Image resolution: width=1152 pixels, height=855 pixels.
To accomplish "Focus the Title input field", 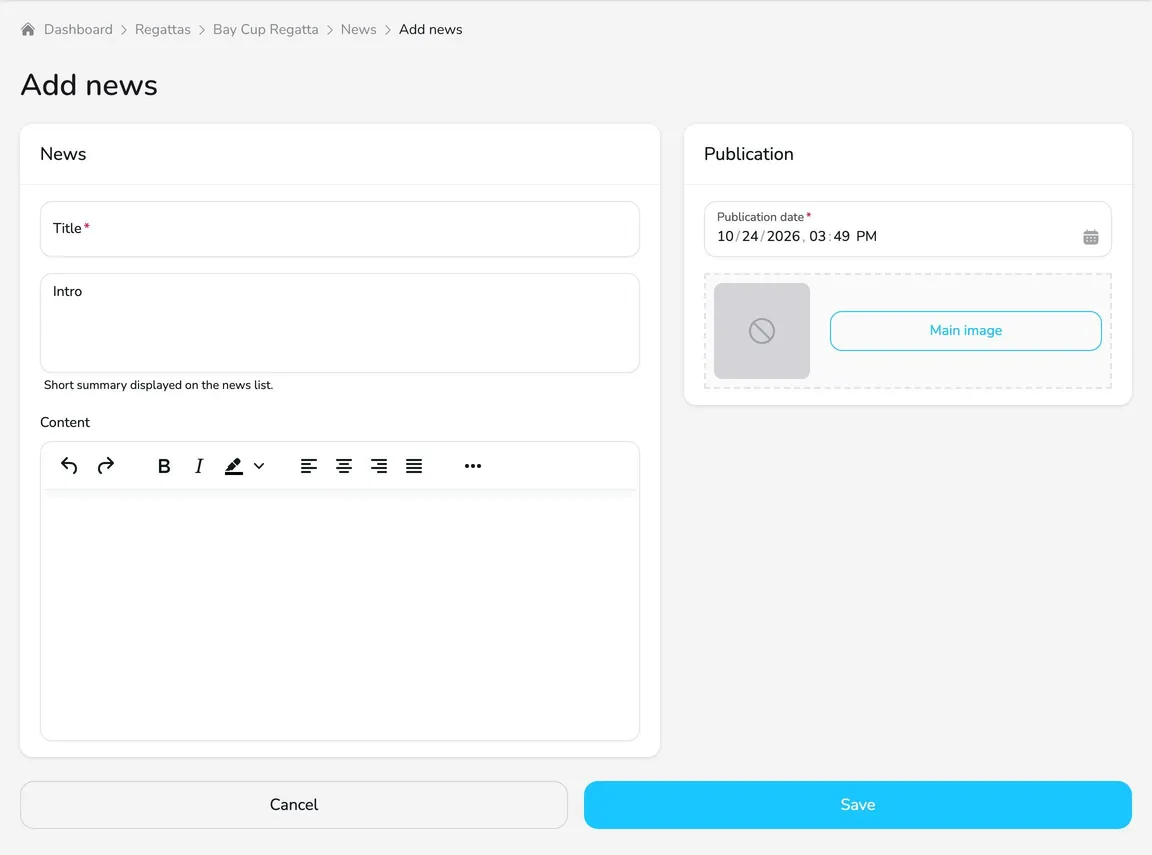I will coord(339,229).
